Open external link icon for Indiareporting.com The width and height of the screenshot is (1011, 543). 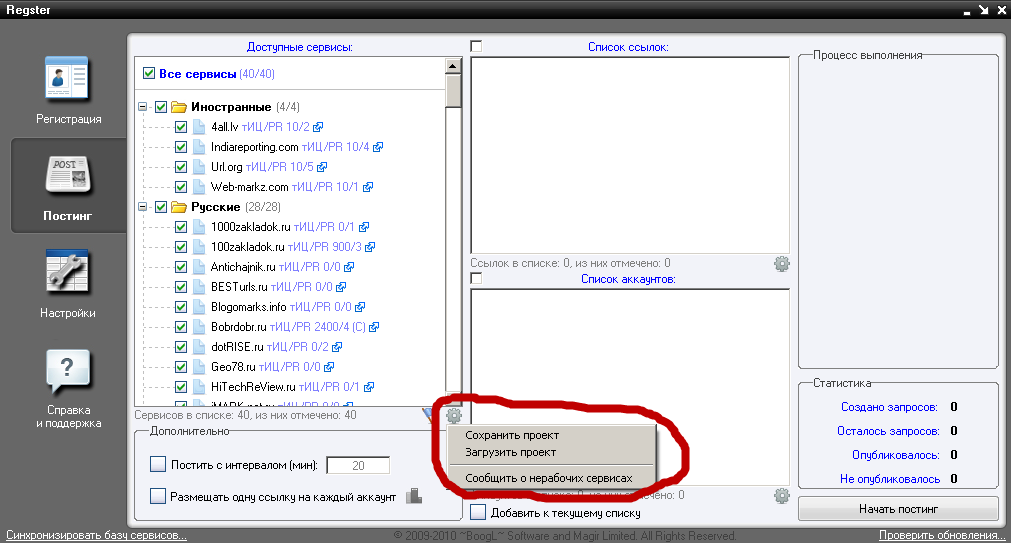(x=378, y=147)
